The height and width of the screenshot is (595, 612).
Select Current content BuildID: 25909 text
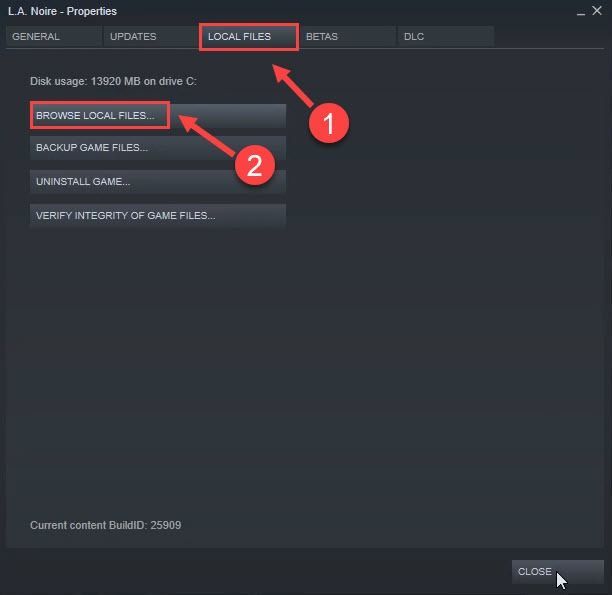[105, 525]
